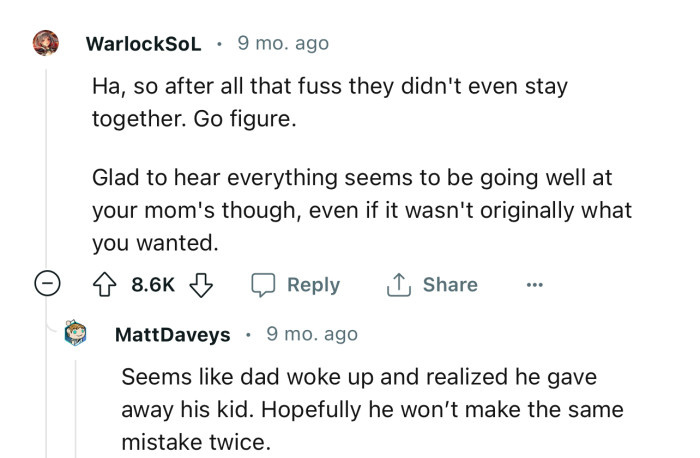Downvote WarlockSoL's comment
The image size is (700, 458).
pos(201,285)
